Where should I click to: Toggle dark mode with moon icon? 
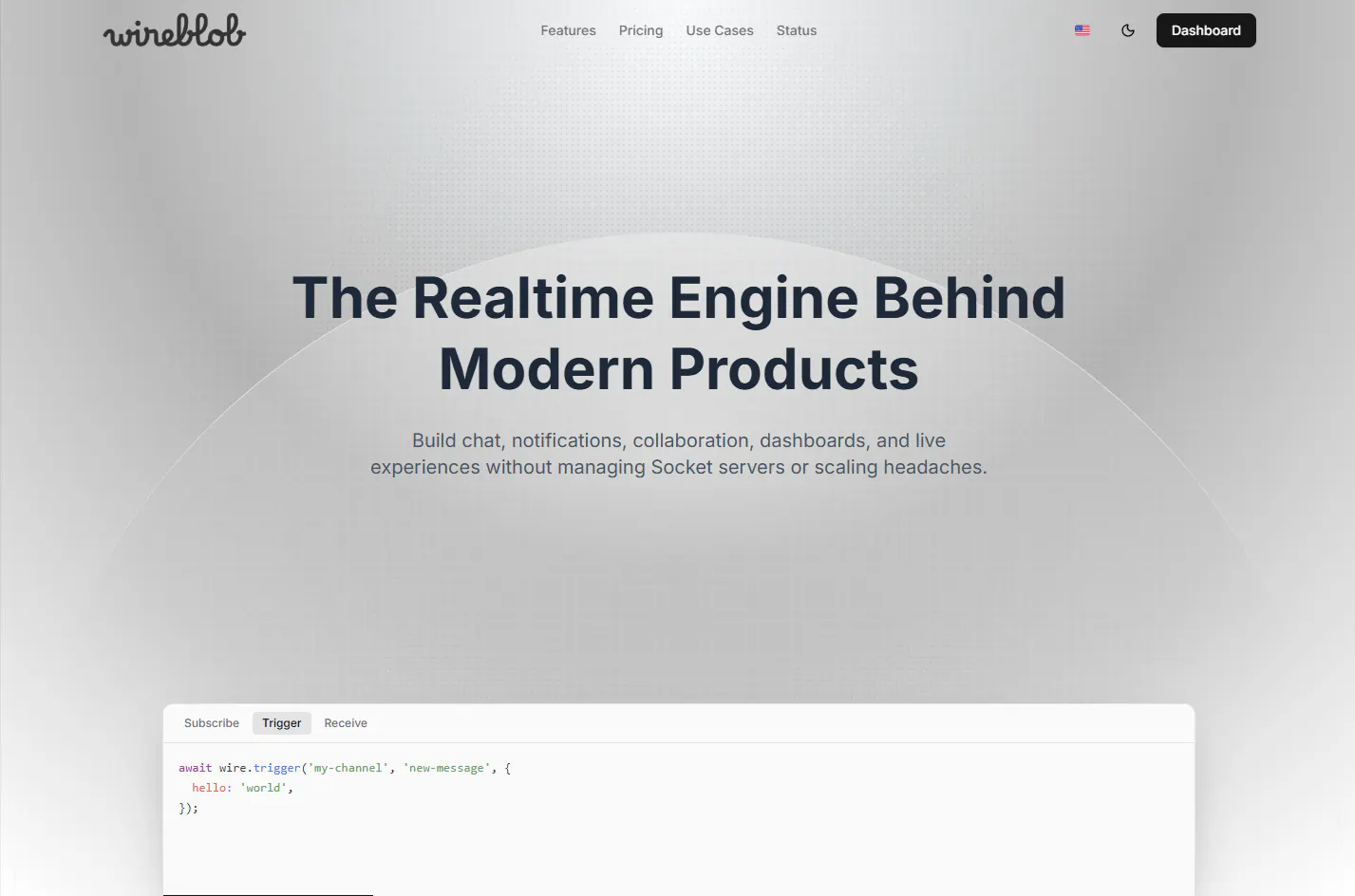(1128, 30)
